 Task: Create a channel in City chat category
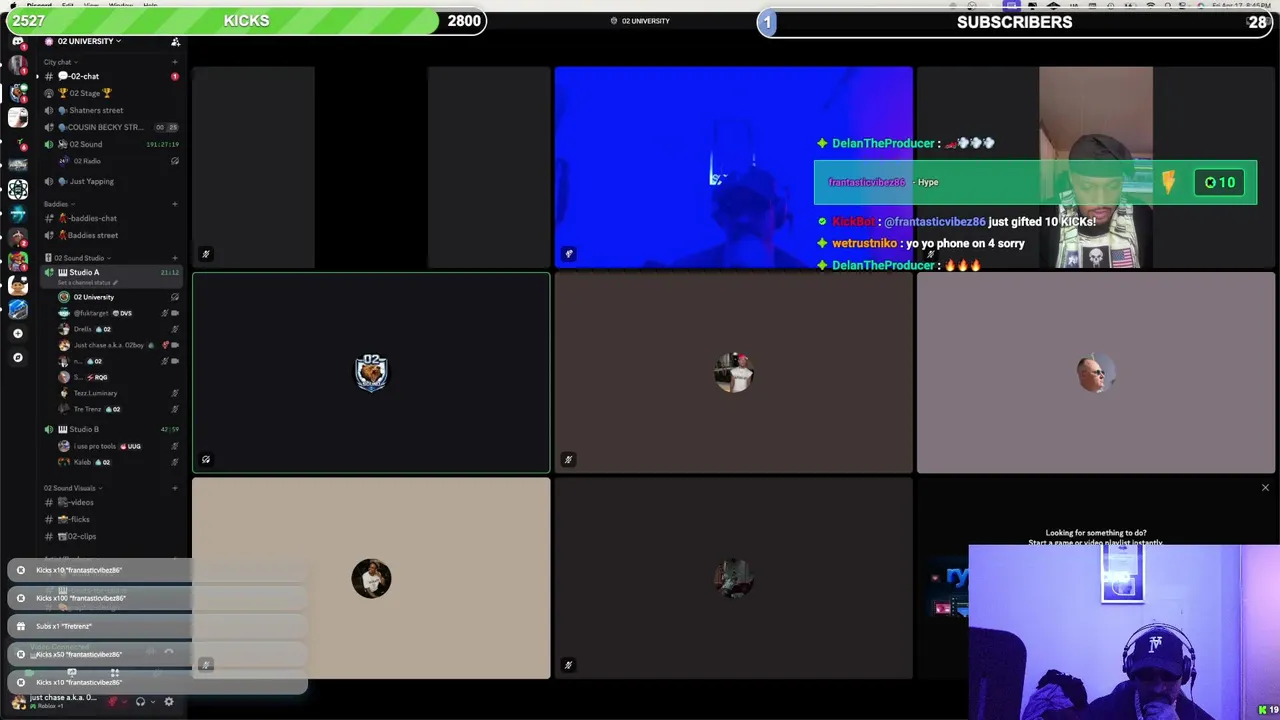click(174, 62)
